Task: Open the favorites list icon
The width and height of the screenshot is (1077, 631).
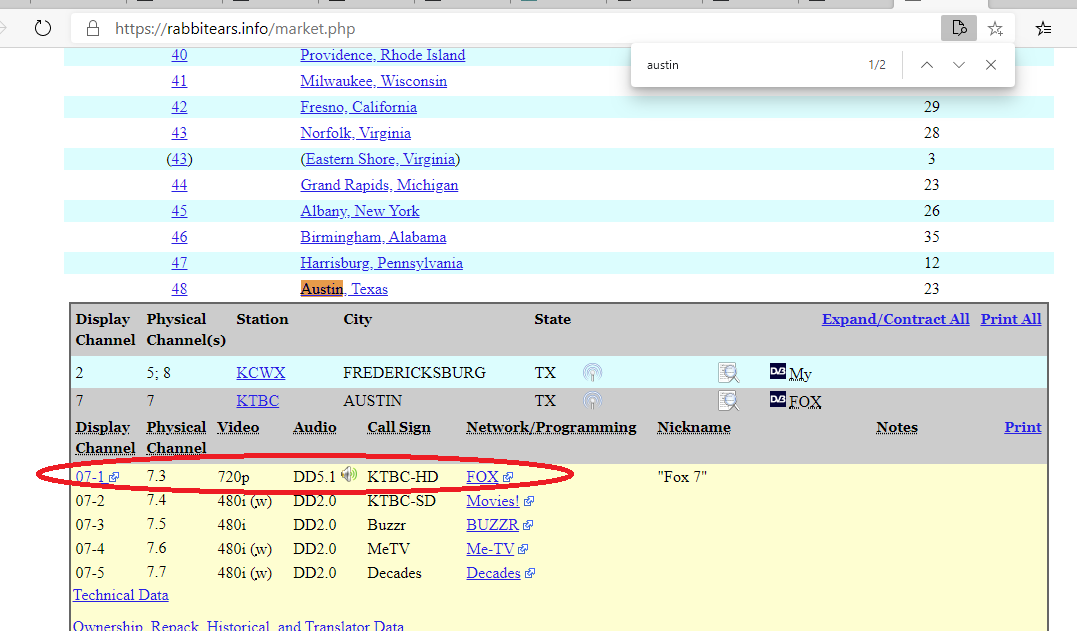Action: coord(1043,28)
